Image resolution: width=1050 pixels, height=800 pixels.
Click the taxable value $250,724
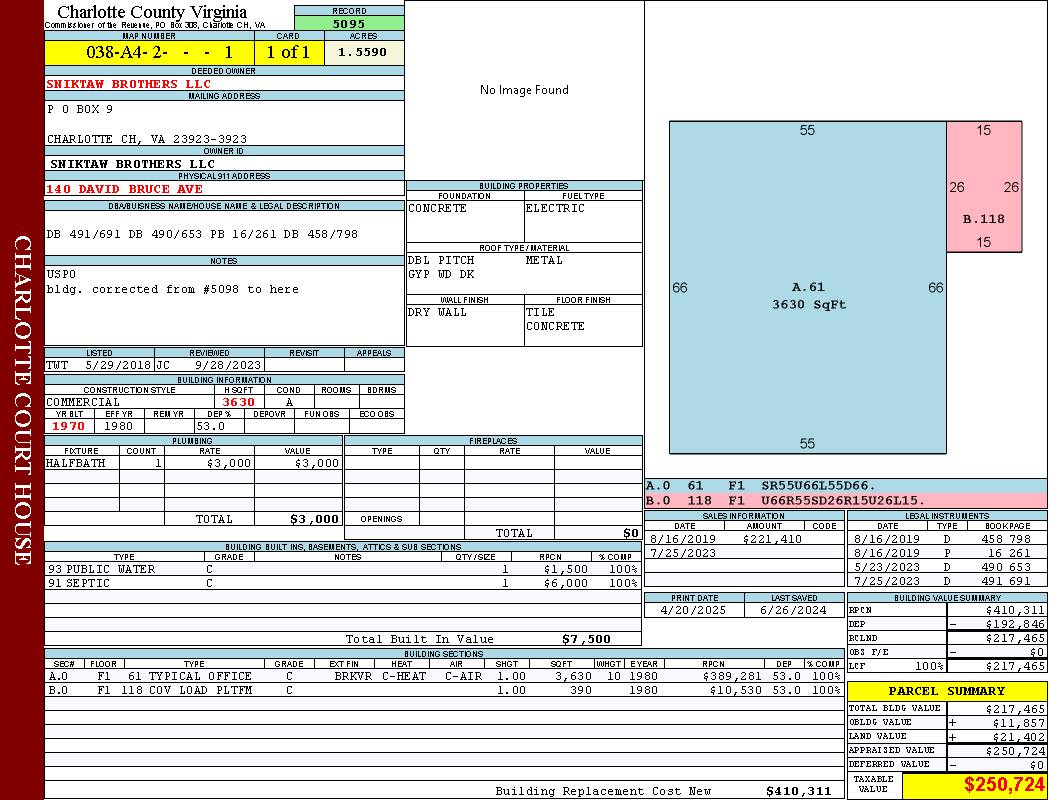tap(1003, 785)
